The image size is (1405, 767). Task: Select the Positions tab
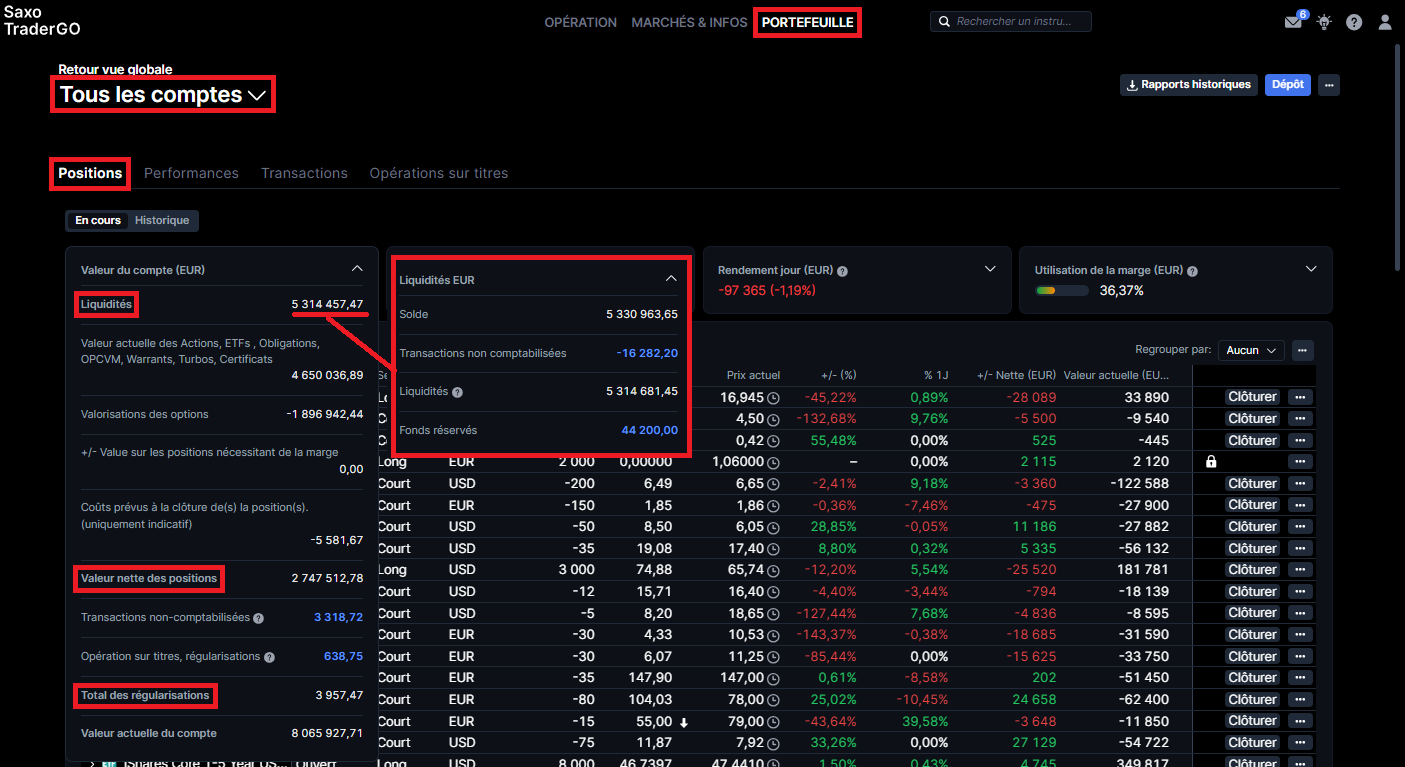point(90,173)
